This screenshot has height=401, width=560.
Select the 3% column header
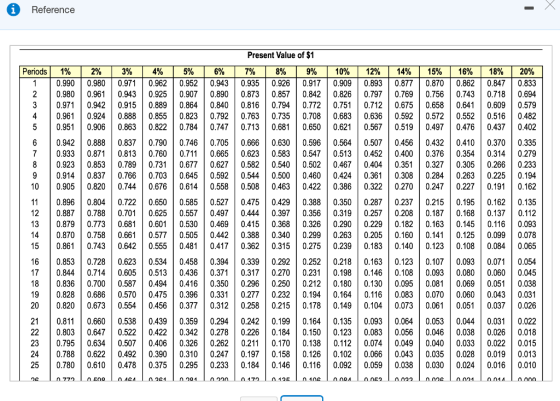tap(127, 71)
